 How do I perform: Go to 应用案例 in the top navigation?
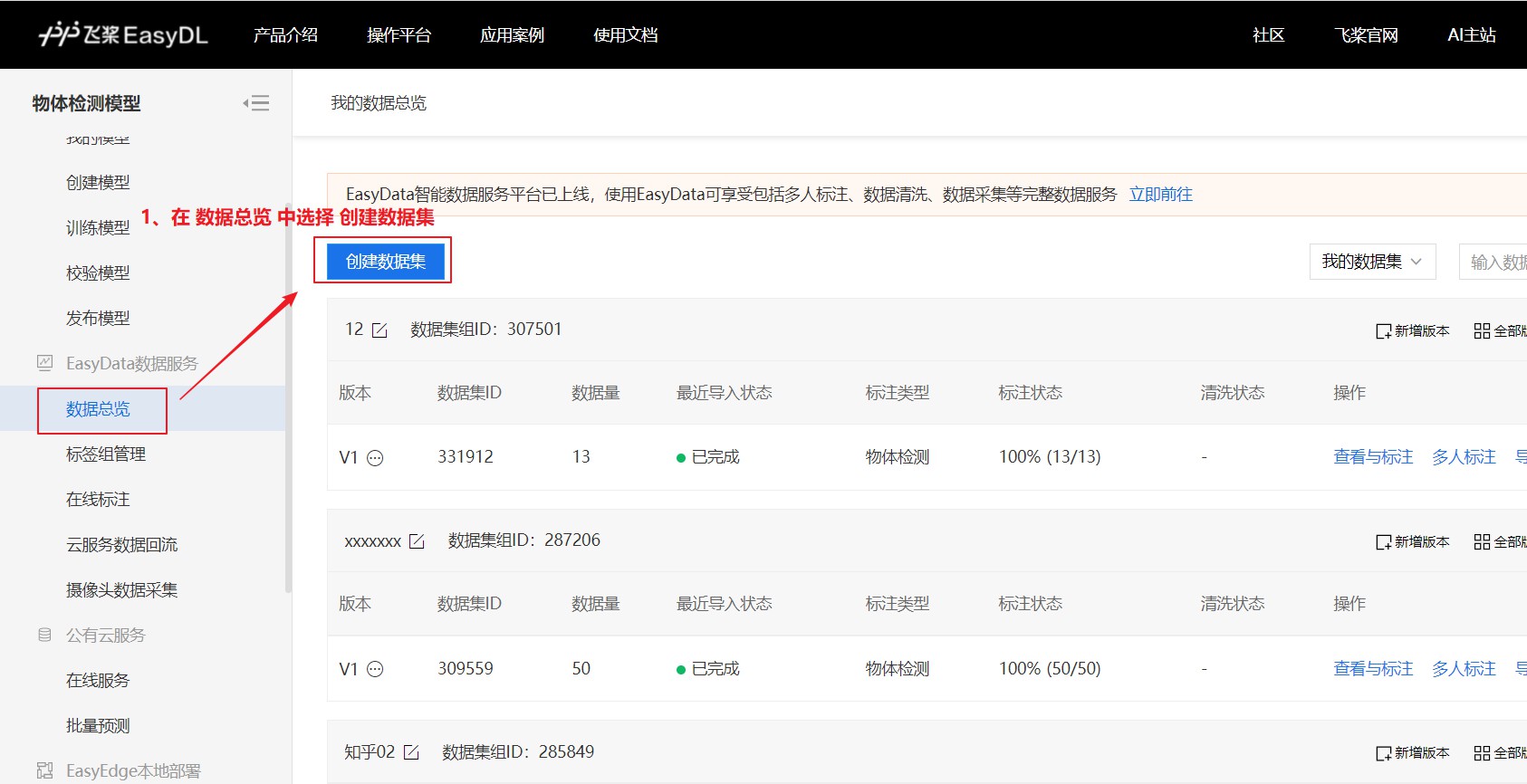[512, 34]
